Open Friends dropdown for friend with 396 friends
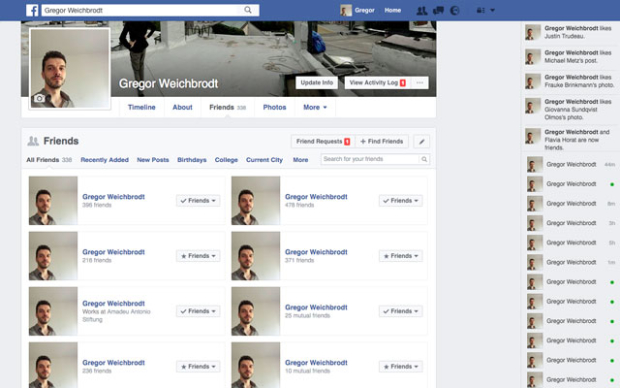Viewport: 620px width, 388px height. pyautogui.click(x=198, y=201)
